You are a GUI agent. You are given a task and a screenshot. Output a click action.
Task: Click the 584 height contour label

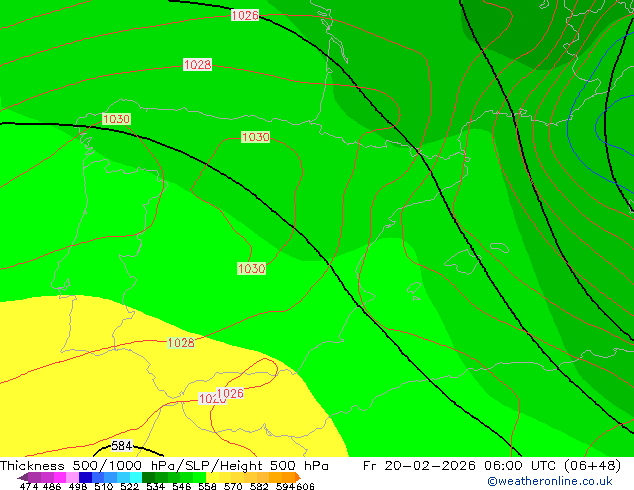(121, 446)
